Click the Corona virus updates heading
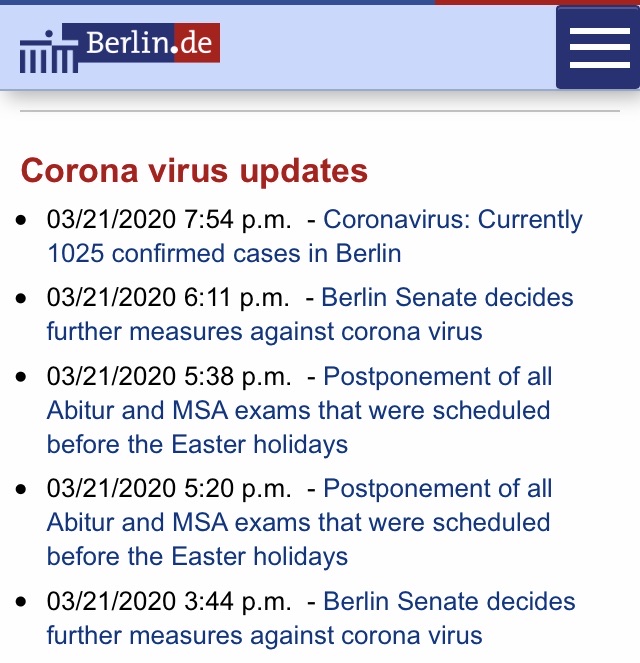This screenshot has height=663, width=640. point(194,170)
